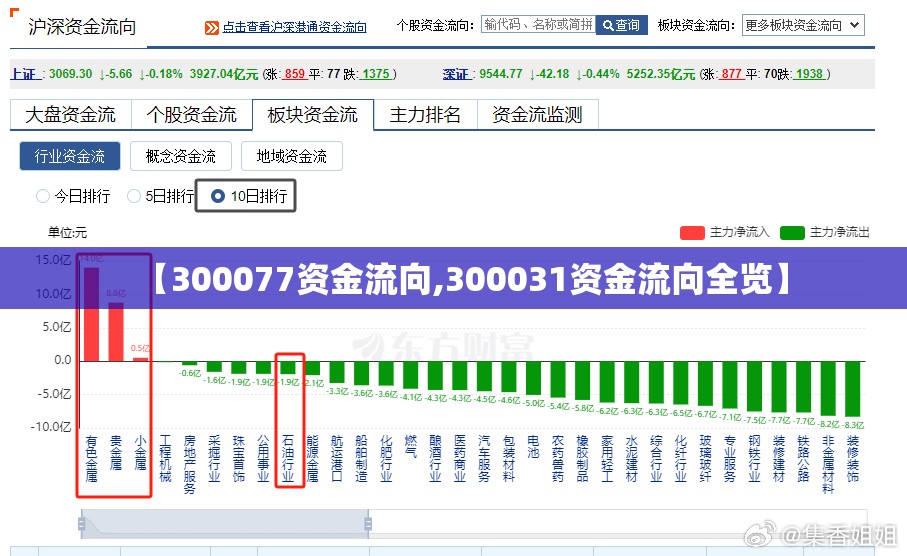The image size is (907, 556).
Task: Click the Shenzhen 跌 count 1938
Action: (809, 74)
